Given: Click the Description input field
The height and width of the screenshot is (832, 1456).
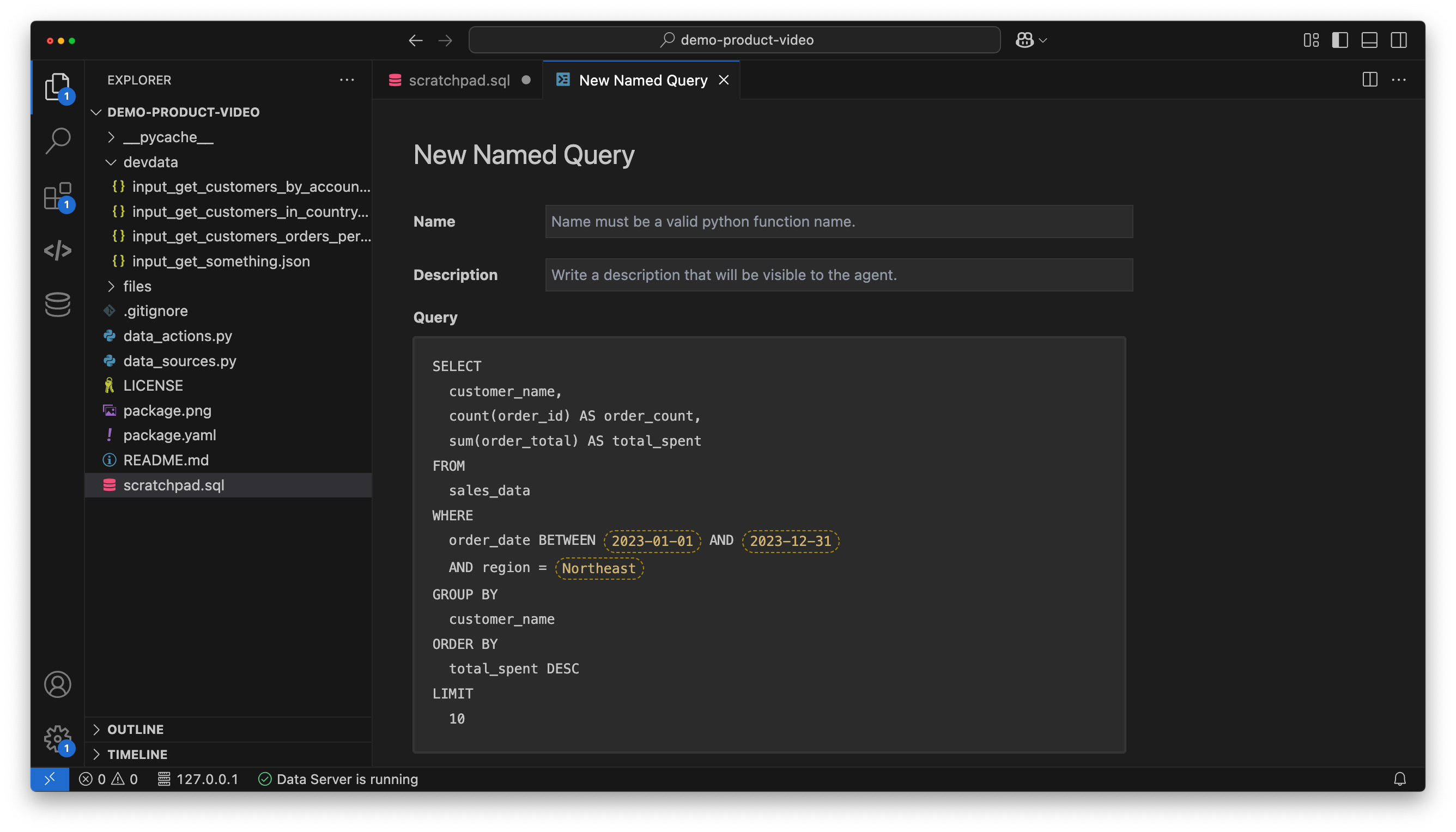Looking at the screenshot, I should pos(839,275).
